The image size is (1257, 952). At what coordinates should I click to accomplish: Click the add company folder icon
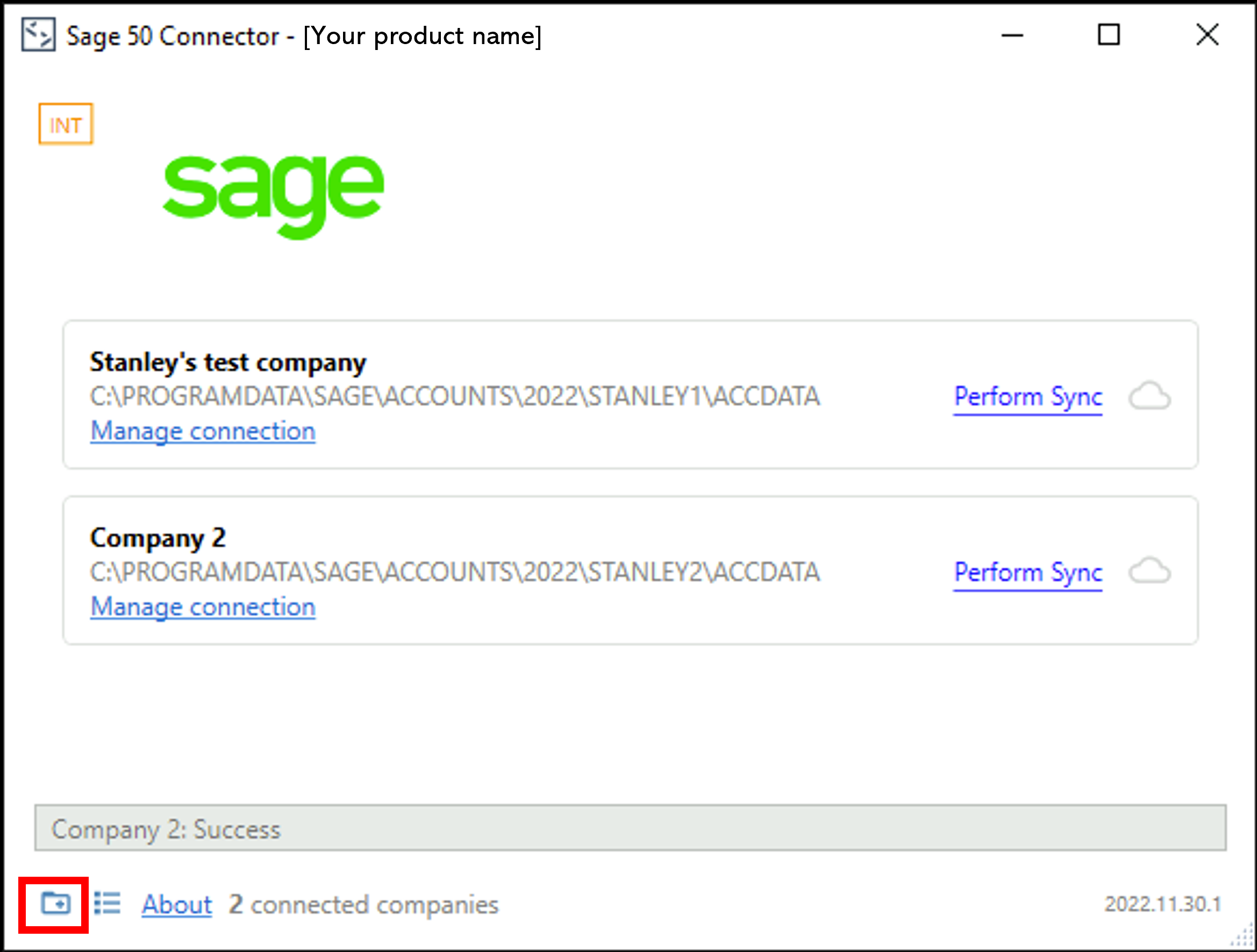55,903
